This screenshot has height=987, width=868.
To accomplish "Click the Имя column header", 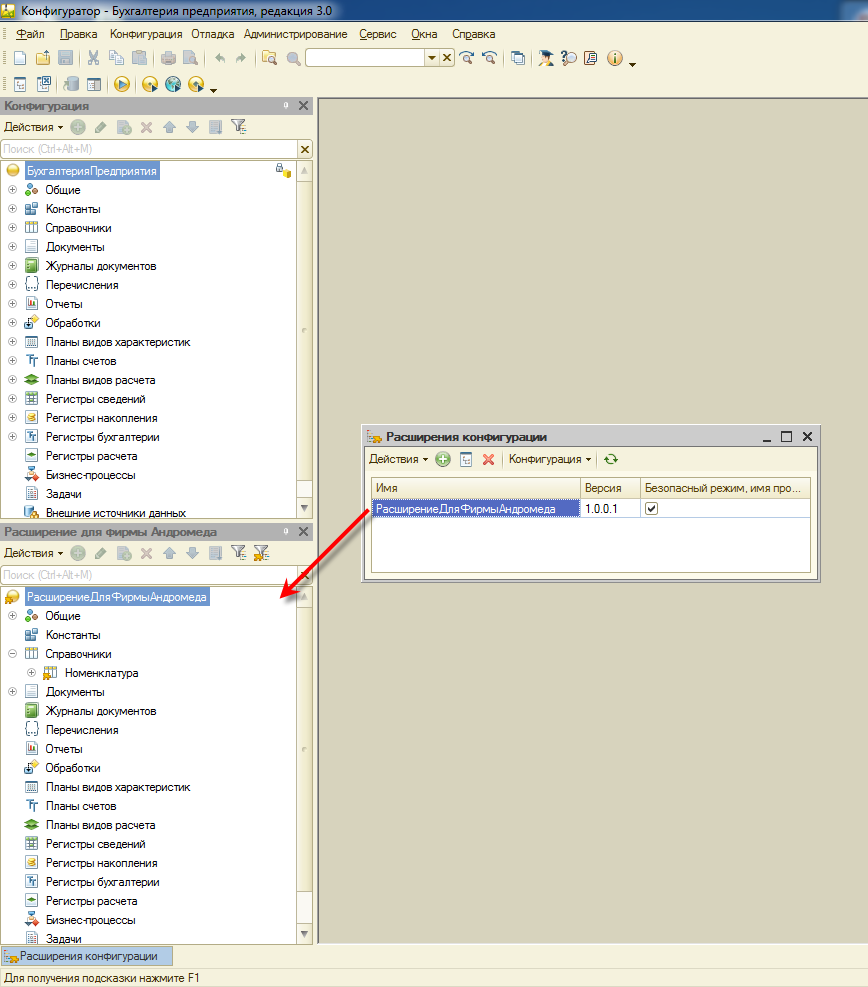I will [476, 488].
